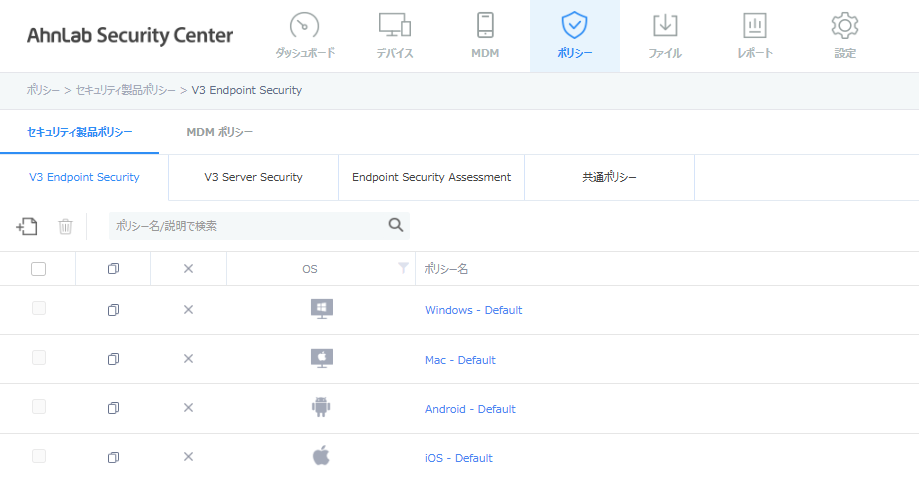Open the Windows - Default policy link
The image size is (919, 478).
pyautogui.click(x=474, y=310)
